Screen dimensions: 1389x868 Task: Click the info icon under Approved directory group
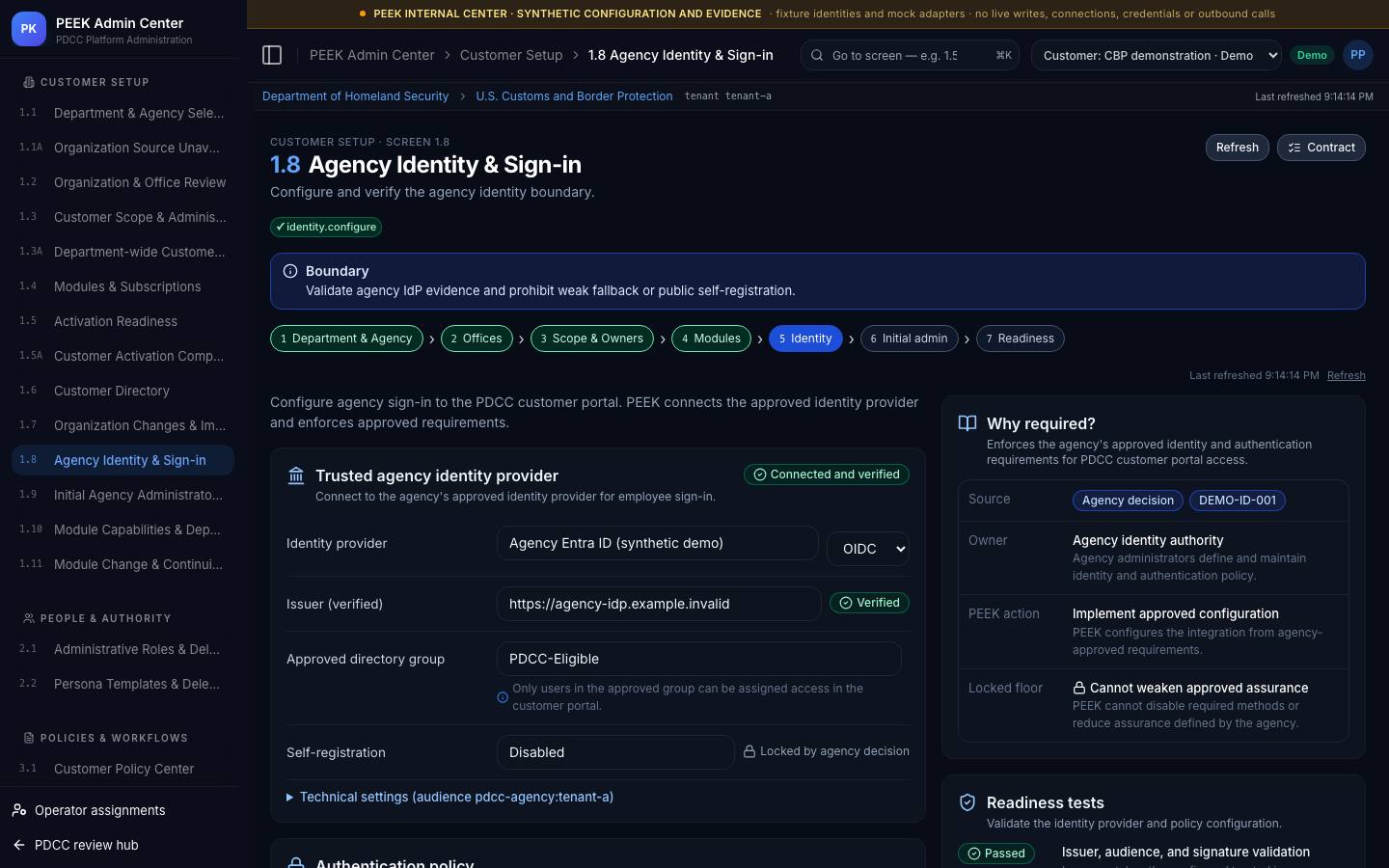tap(503, 697)
